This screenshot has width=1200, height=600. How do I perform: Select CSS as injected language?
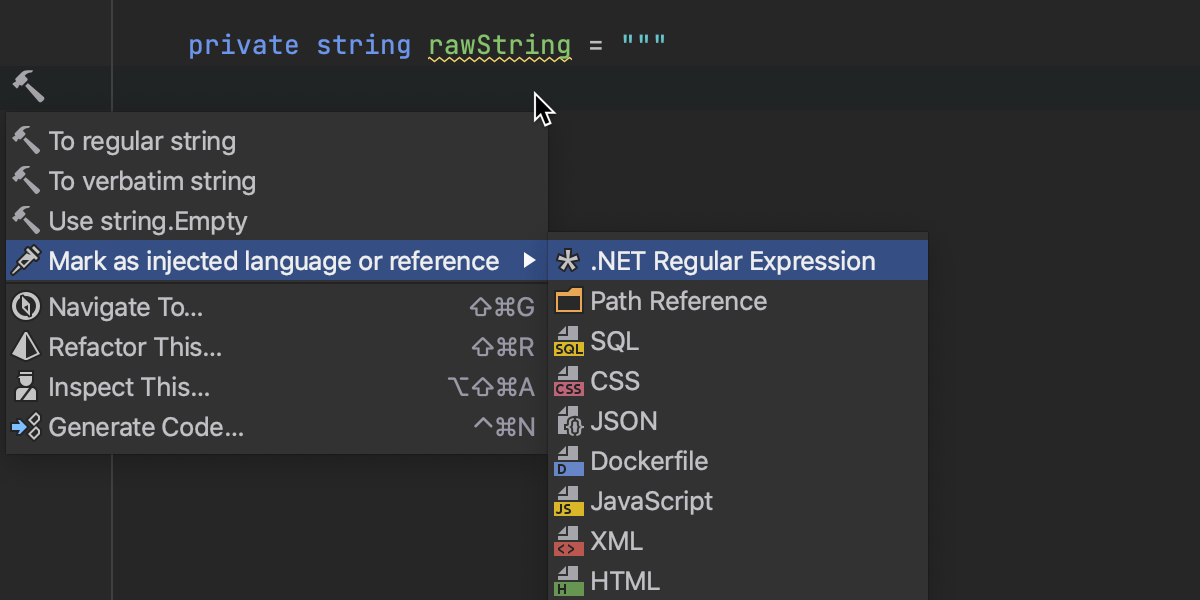(614, 381)
